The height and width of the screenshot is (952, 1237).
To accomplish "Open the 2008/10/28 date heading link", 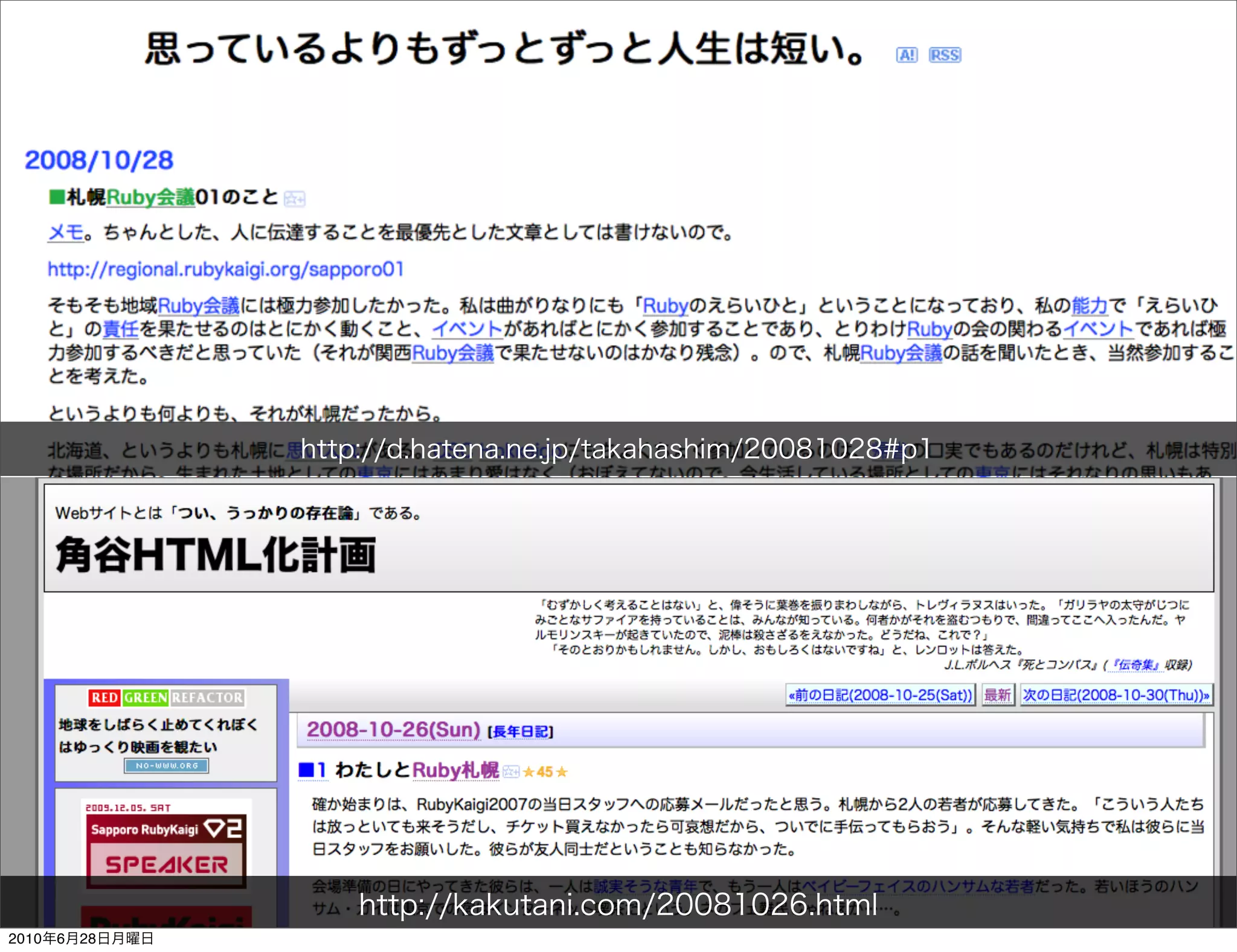I will point(99,160).
